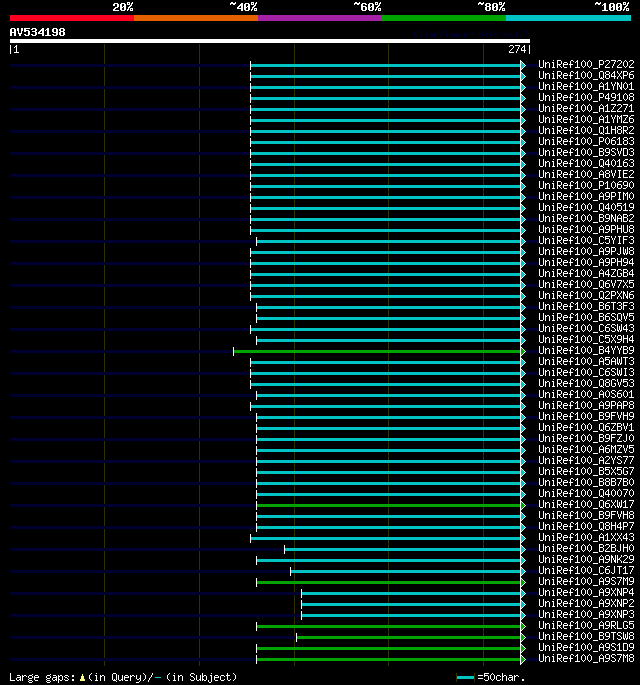Click end arrow of UniRef100_B4YYB9 alignment
This screenshot has height=685, width=640.
pos(523,351)
